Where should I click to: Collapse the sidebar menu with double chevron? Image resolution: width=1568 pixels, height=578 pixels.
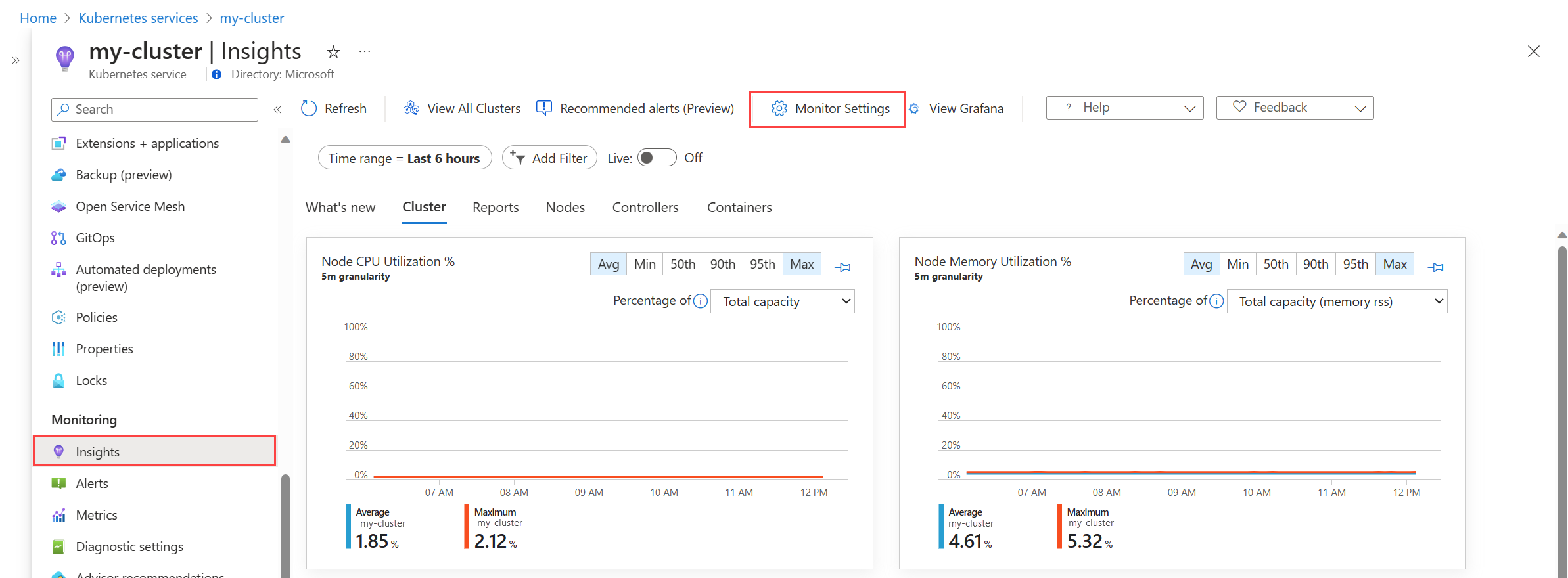point(277,110)
